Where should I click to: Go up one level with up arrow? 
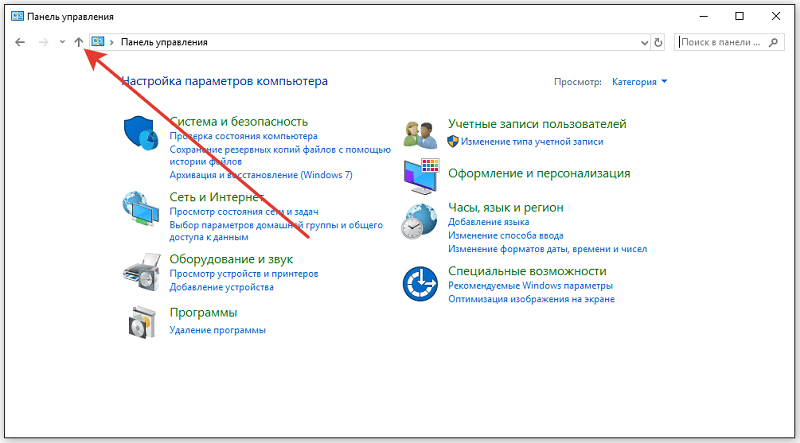point(79,42)
